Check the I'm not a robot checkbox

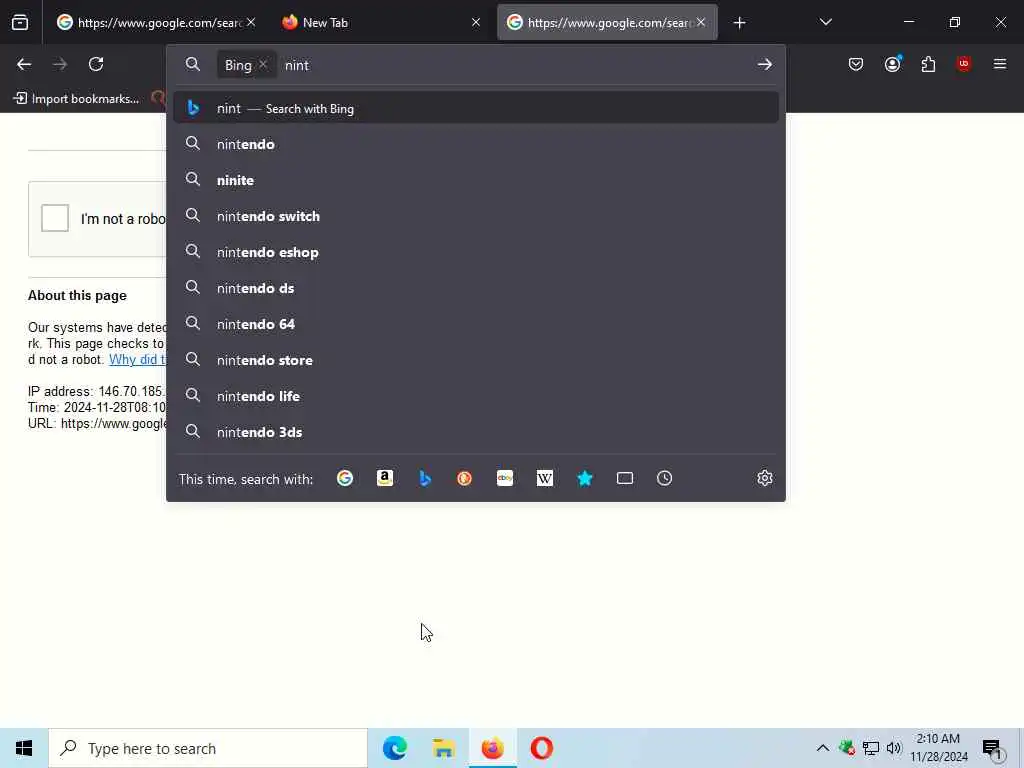tap(55, 218)
